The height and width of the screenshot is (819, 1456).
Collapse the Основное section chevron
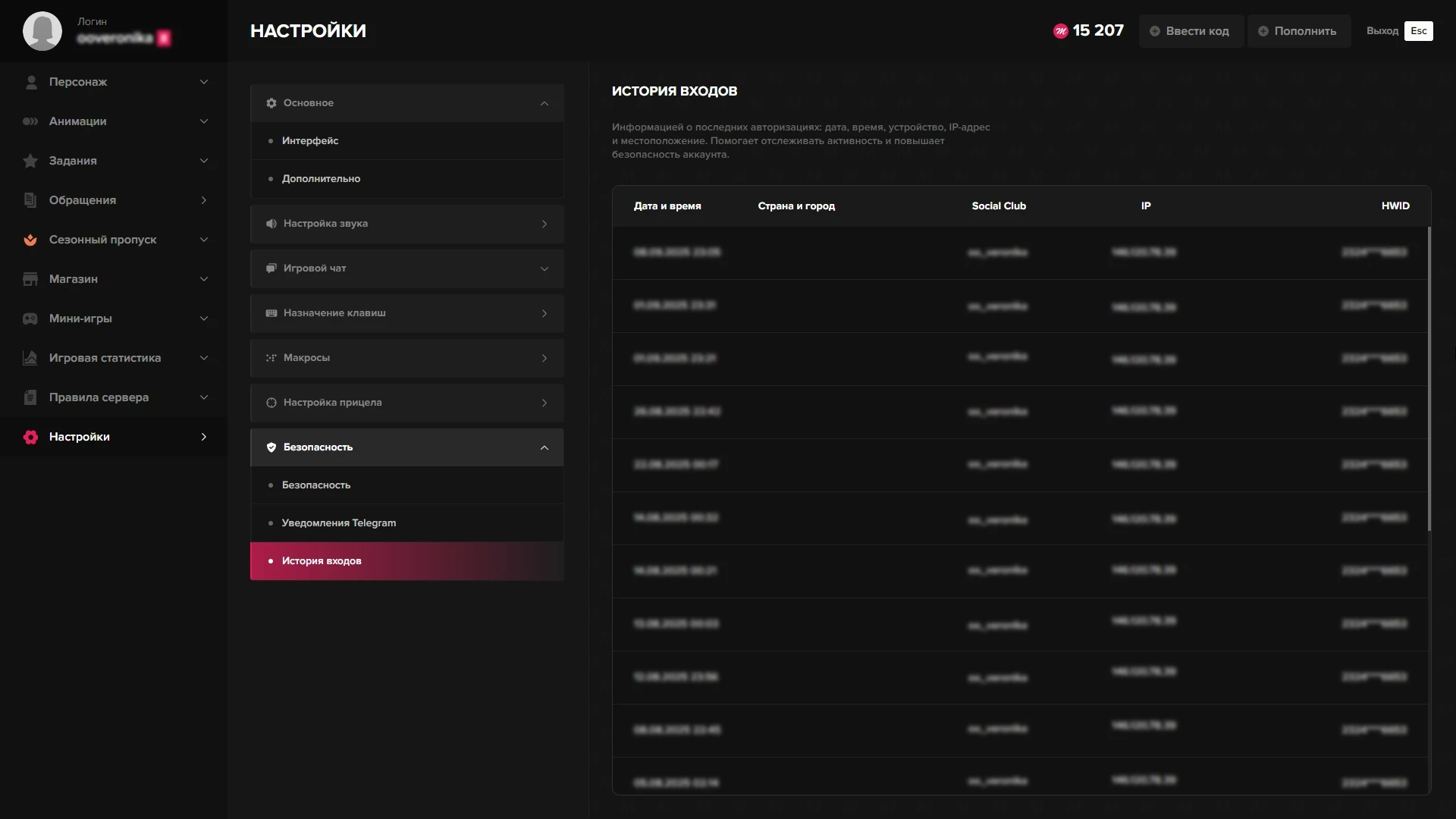(x=544, y=103)
